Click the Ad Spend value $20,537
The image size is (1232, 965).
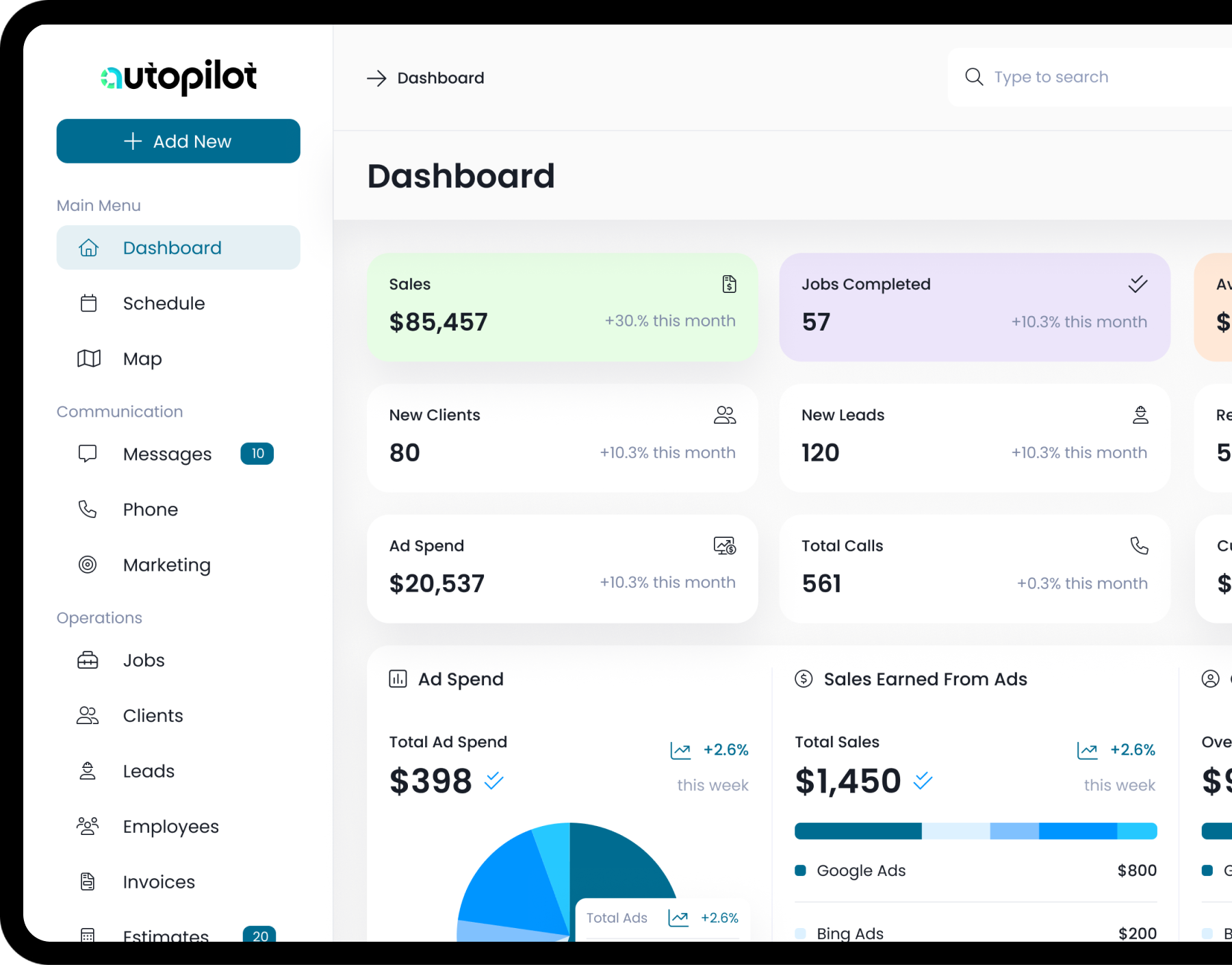437,583
